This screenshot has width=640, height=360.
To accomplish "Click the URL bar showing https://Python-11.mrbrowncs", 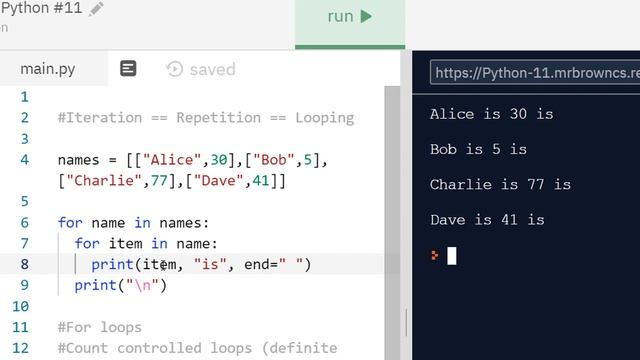I will tap(535, 73).
